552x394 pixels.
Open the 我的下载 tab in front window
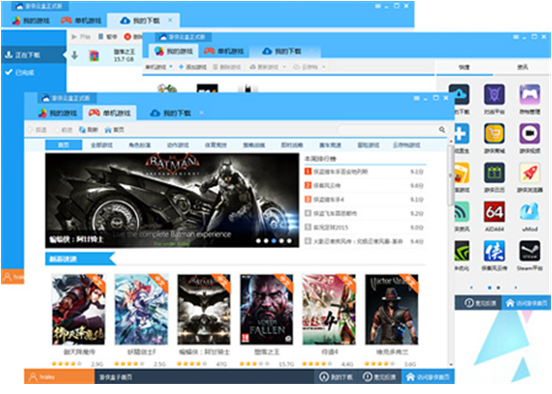point(171,113)
